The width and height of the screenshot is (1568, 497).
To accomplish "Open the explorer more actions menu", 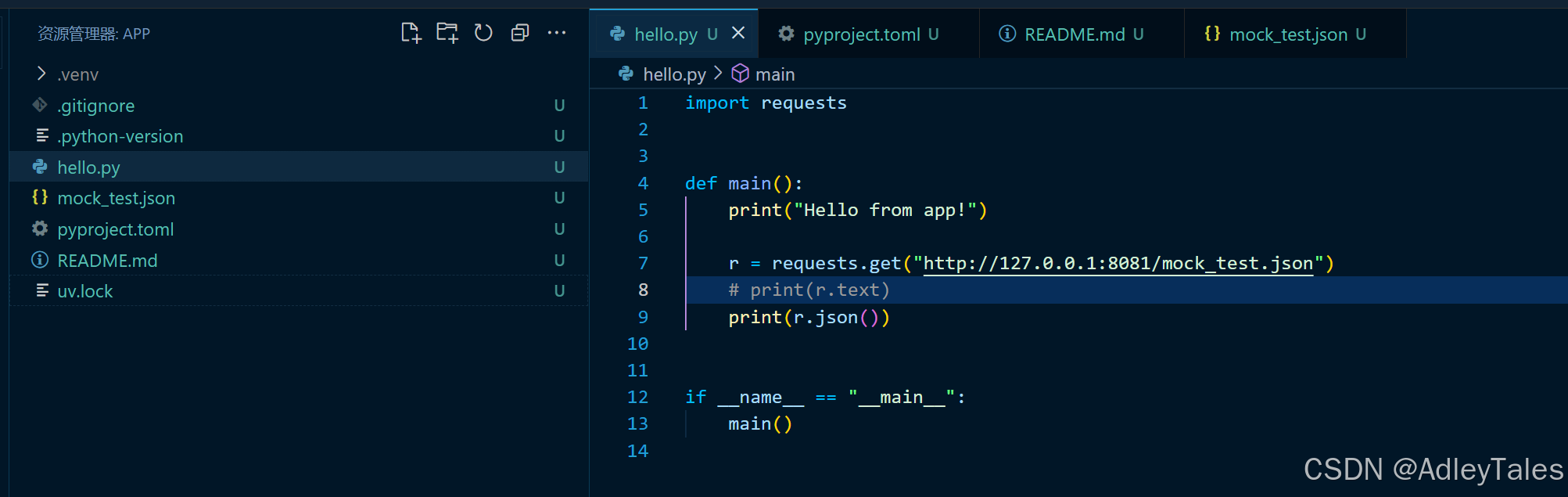I will pyautogui.click(x=557, y=33).
